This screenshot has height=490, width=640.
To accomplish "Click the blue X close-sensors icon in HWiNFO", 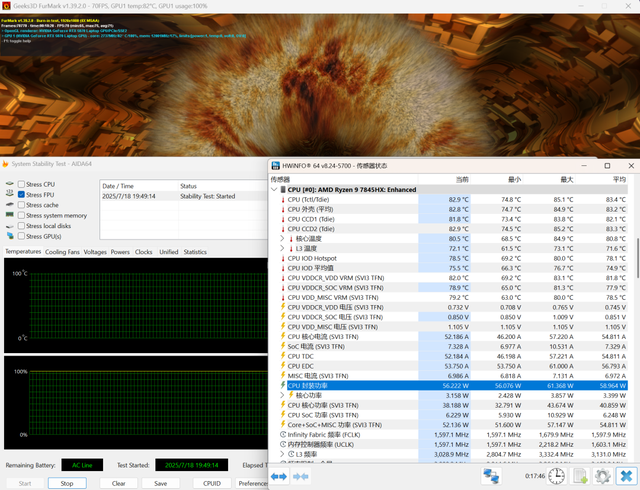I will pyautogui.click(x=626, y=476).
